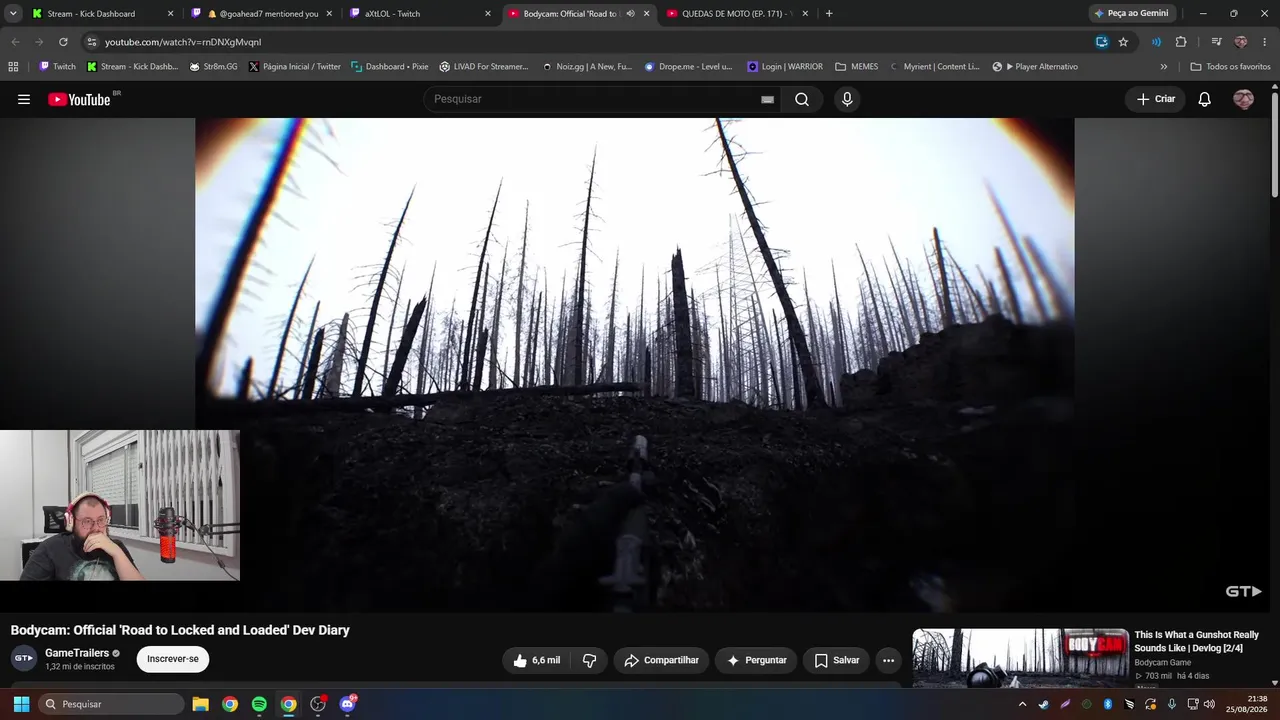Click the Inscrever-se subscribe button
This screenshot has width=1280, height=720.
173,659
